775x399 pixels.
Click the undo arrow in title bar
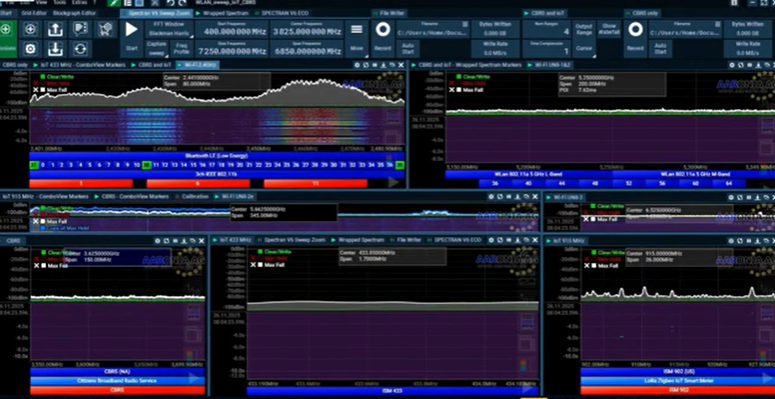170,3
